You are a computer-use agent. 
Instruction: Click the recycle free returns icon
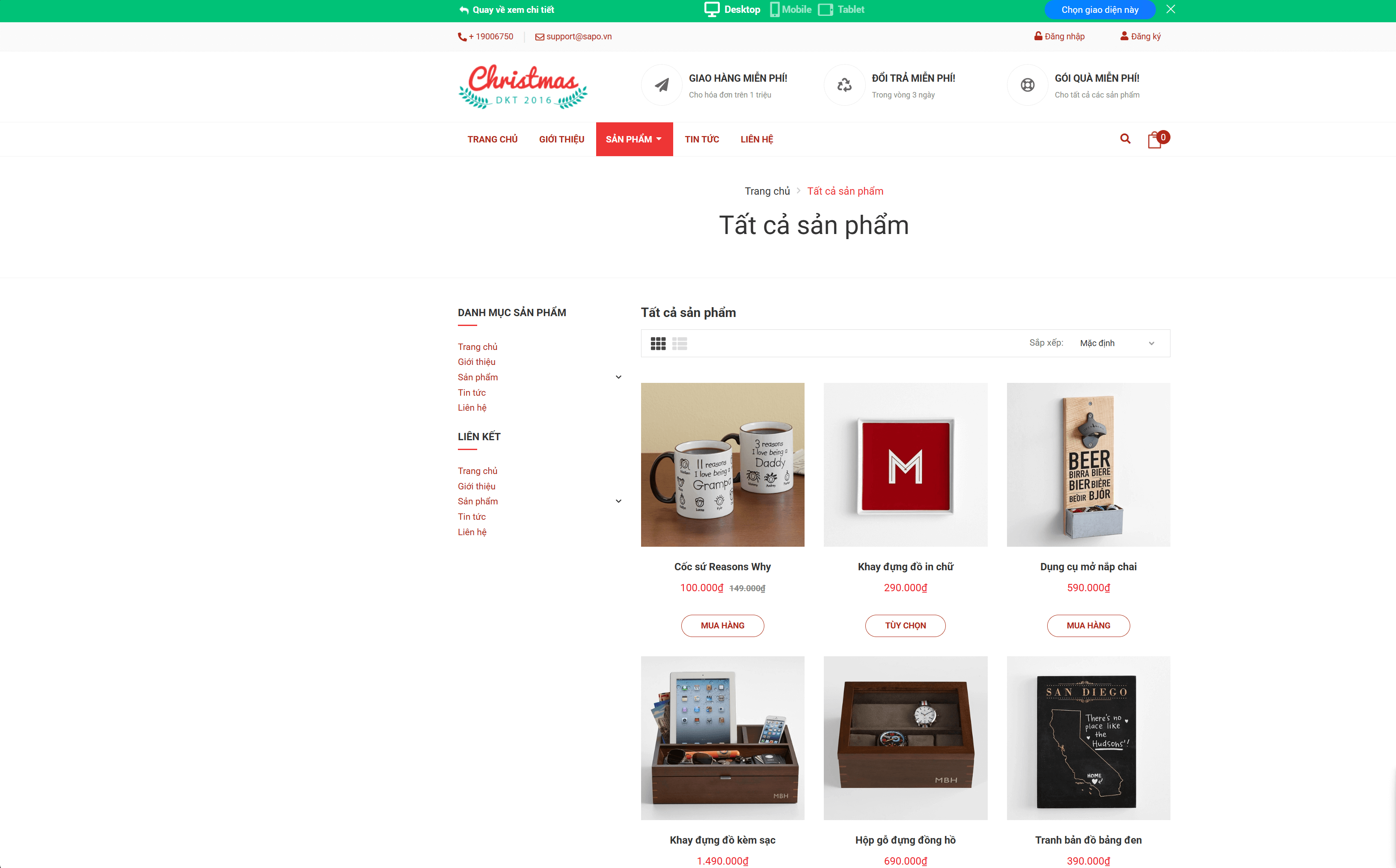[x=844, y=85]
